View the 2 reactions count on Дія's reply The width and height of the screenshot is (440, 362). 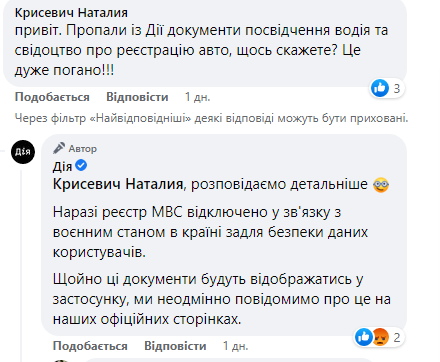396,338
